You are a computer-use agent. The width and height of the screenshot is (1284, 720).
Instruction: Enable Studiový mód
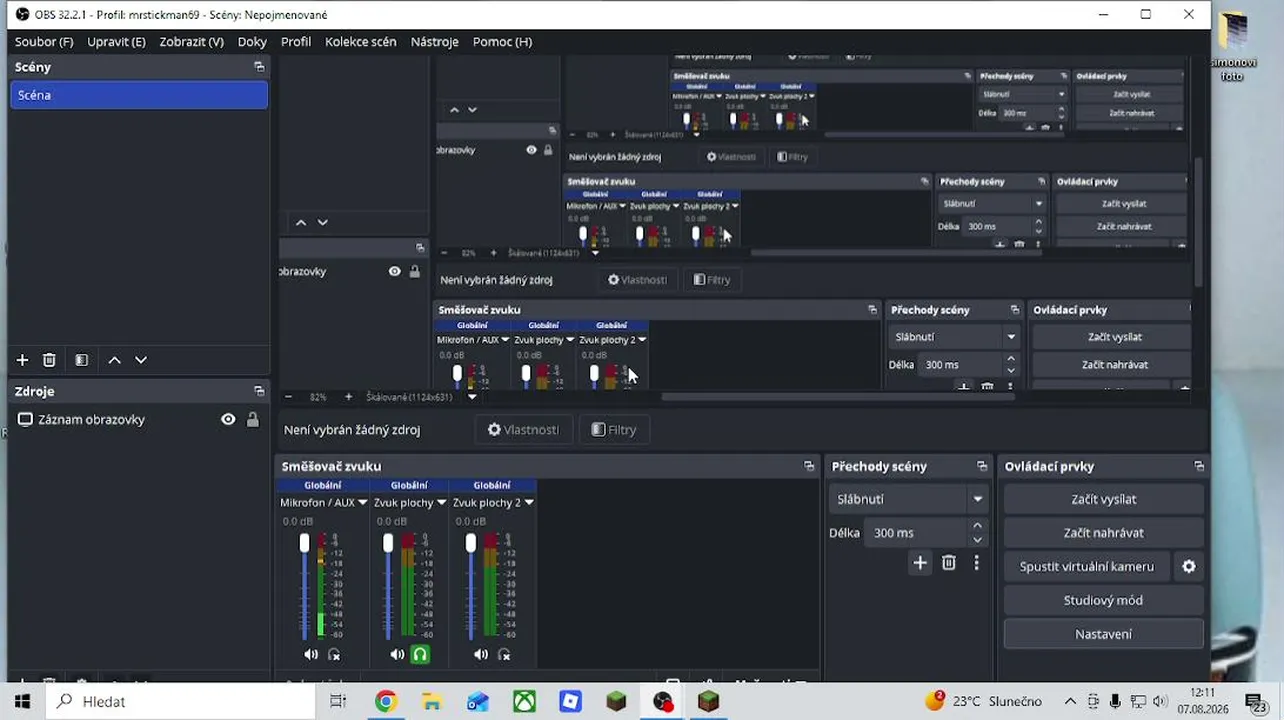(1104, 600)
